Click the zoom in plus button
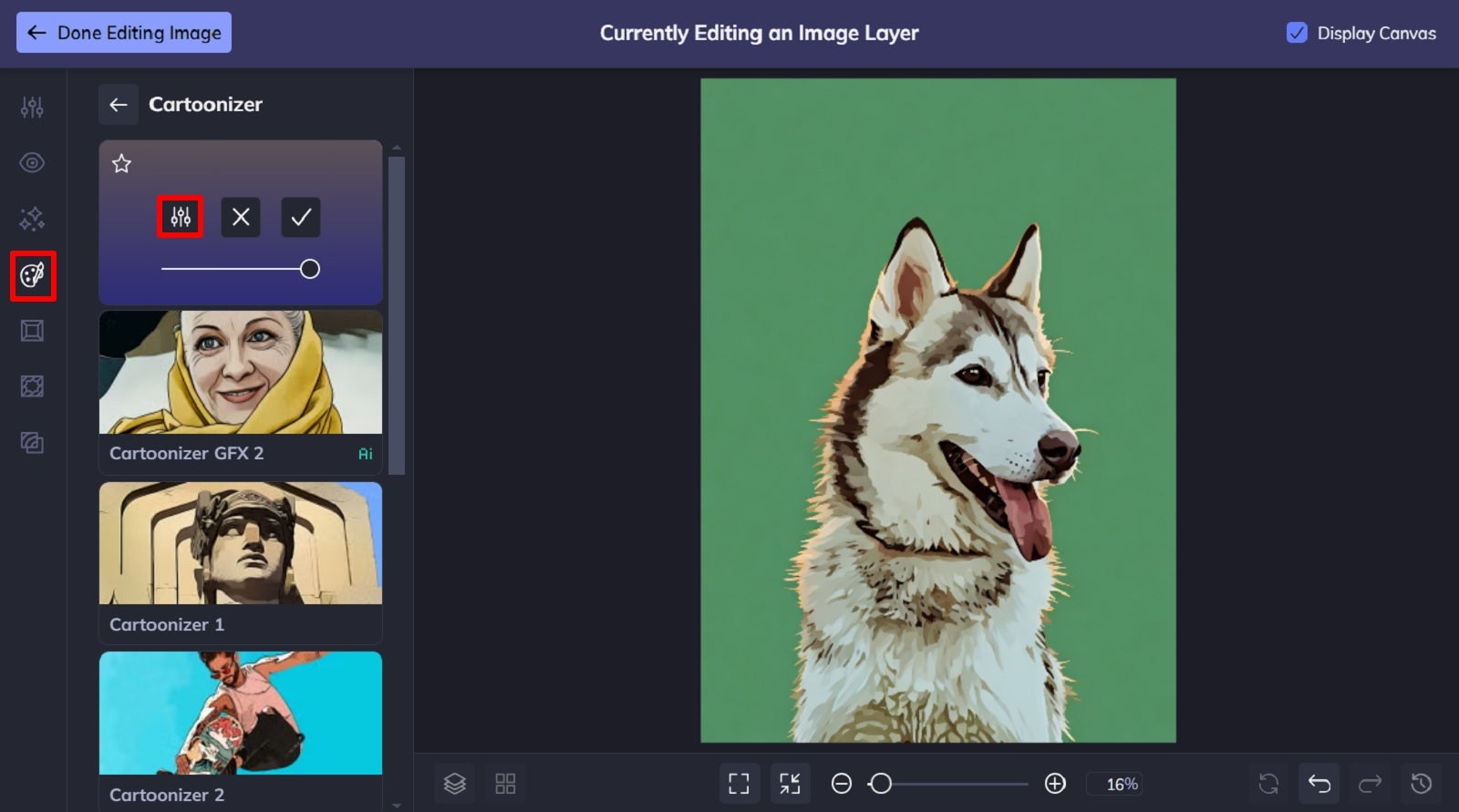 coord(1055,784)
